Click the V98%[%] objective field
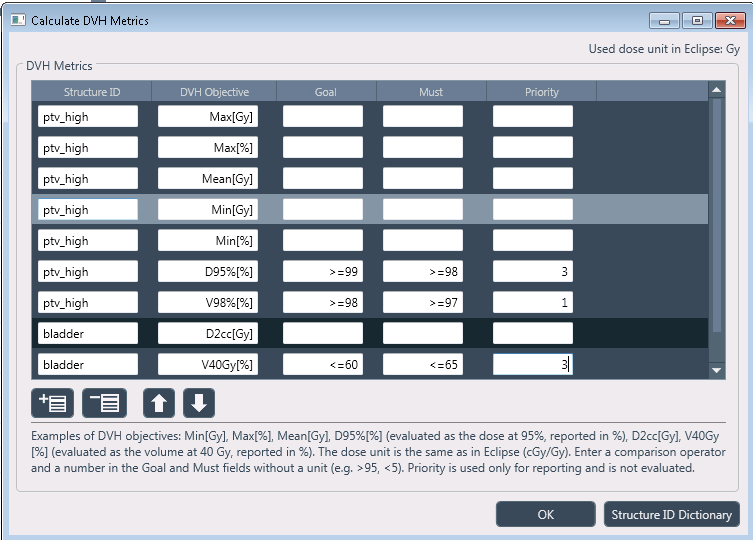753x540 pixels. click(208, 303)
